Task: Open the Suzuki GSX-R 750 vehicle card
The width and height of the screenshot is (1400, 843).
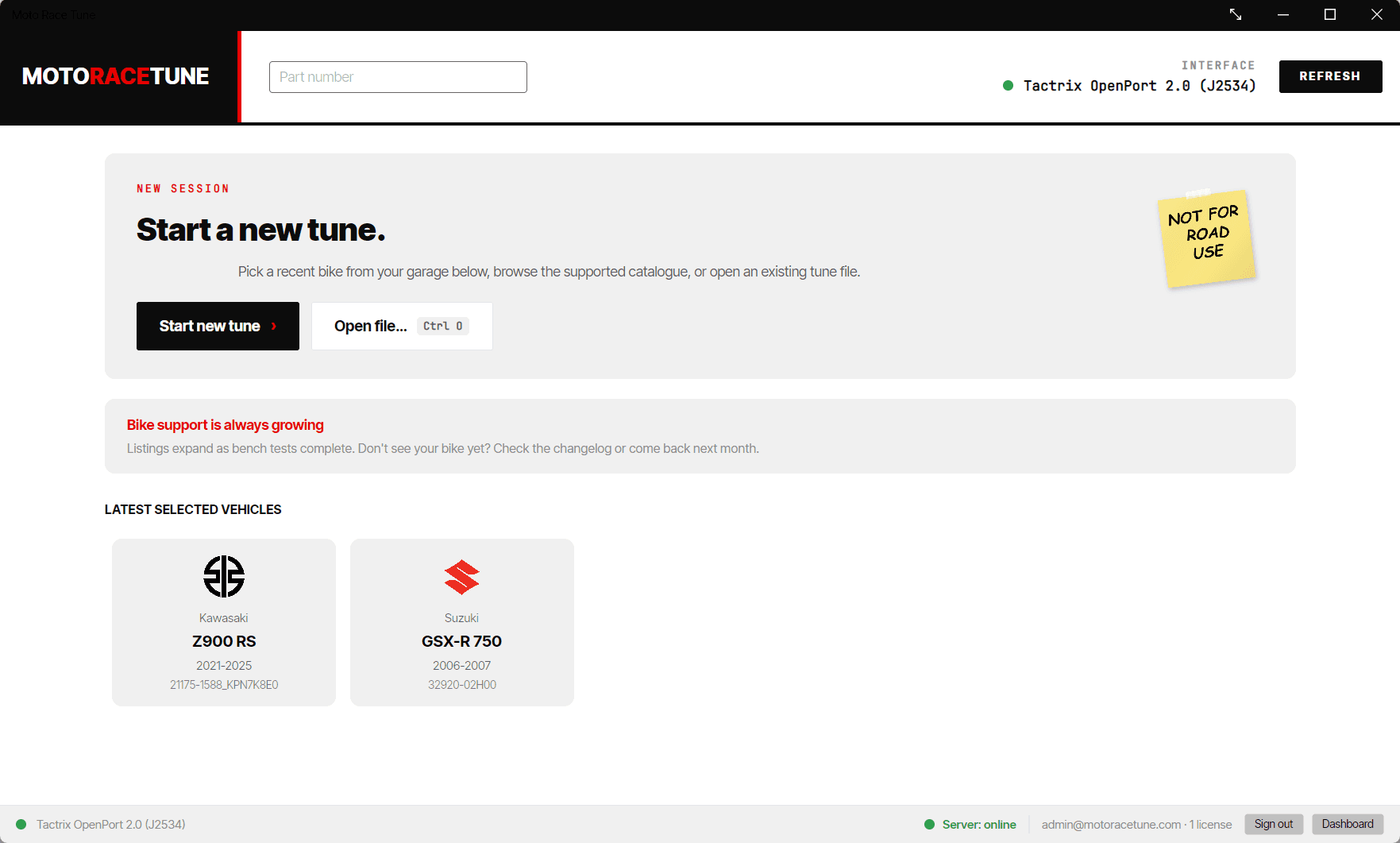Action: click(462, 622)
